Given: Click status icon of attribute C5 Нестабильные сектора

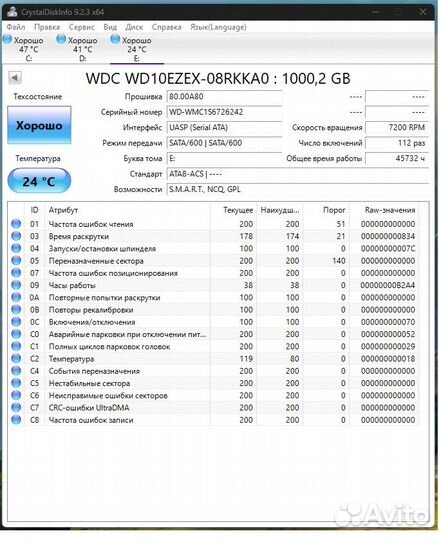Looking at the screenshot, I should [16, 383].
